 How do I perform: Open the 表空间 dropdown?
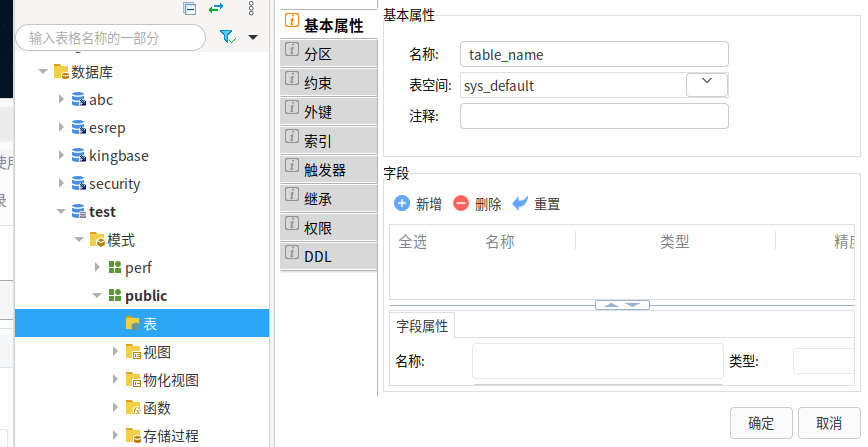(707, 84)
